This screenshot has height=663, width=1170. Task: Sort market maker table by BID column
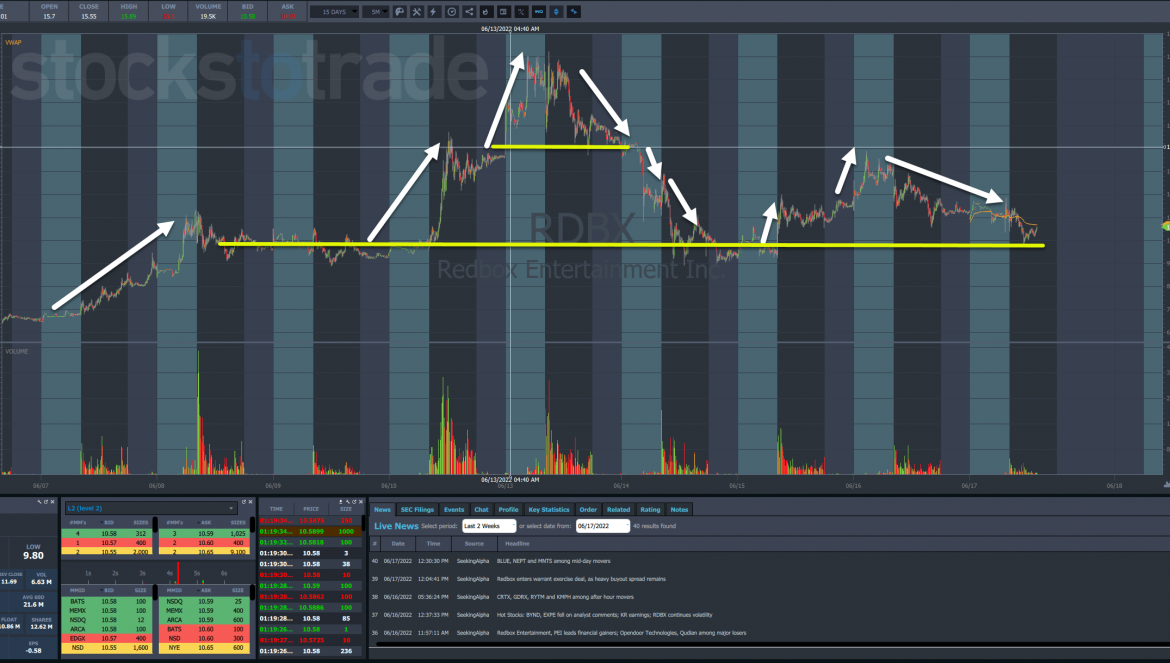pyautogui.click(x=109, y=591)
